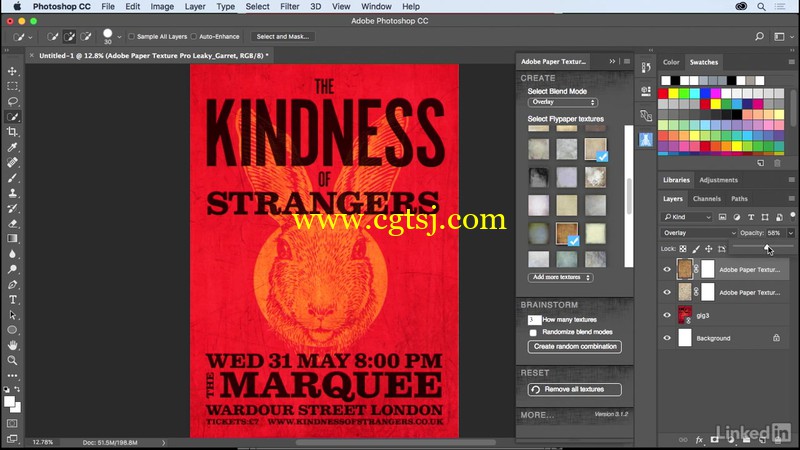Toggle lock transparent pixels
800x450 pixels.
click(683, 249)
